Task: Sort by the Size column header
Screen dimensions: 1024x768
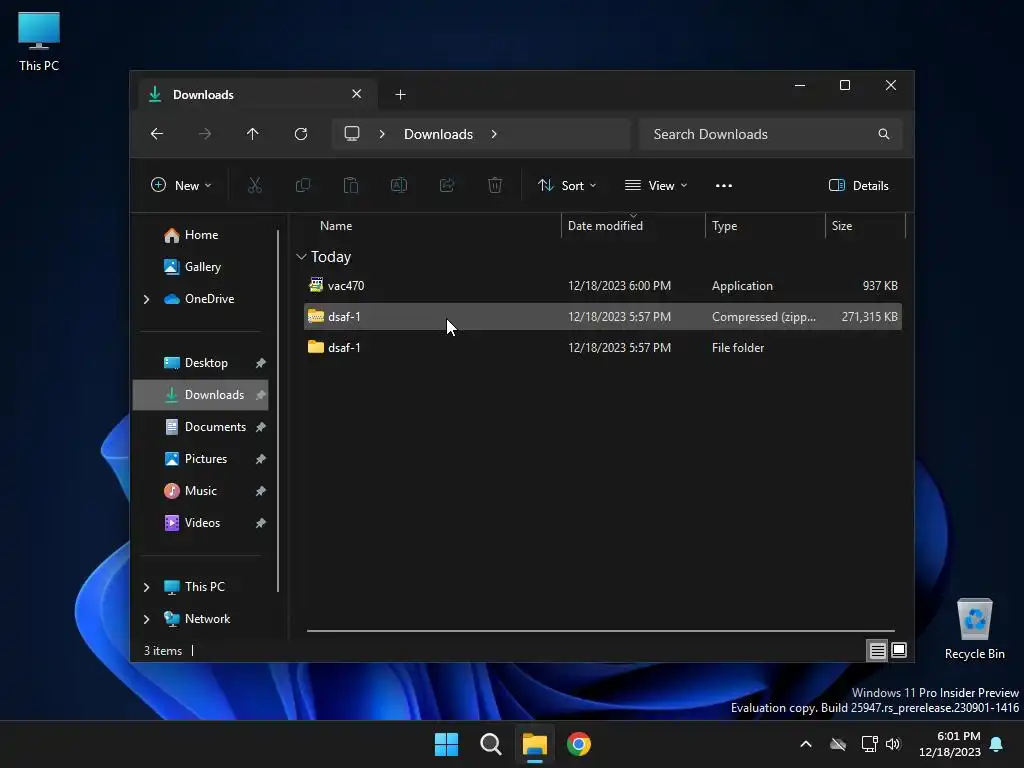Action: (x=865, y=226)
